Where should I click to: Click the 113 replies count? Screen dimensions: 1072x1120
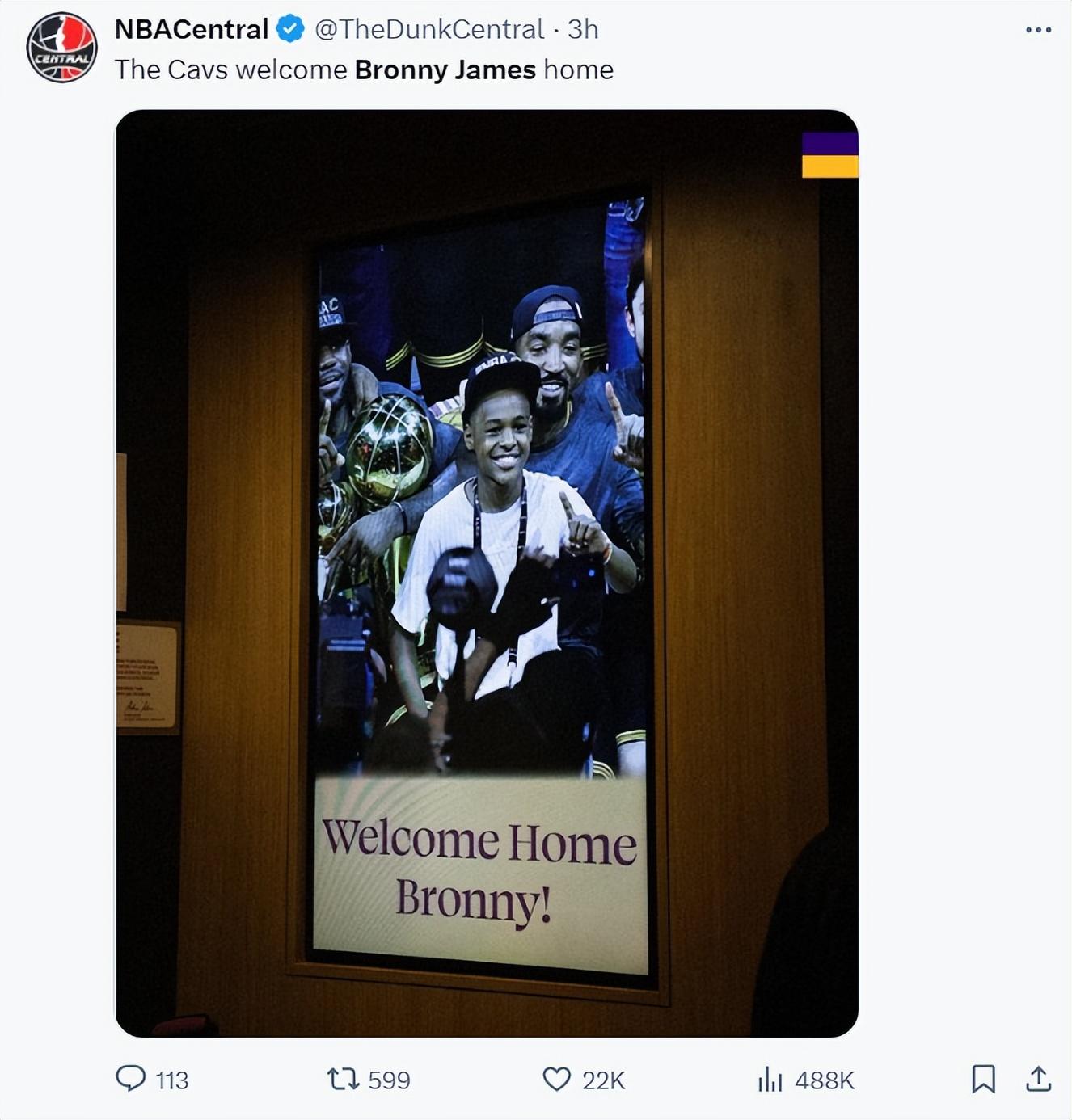click(x=172, y=1080)
